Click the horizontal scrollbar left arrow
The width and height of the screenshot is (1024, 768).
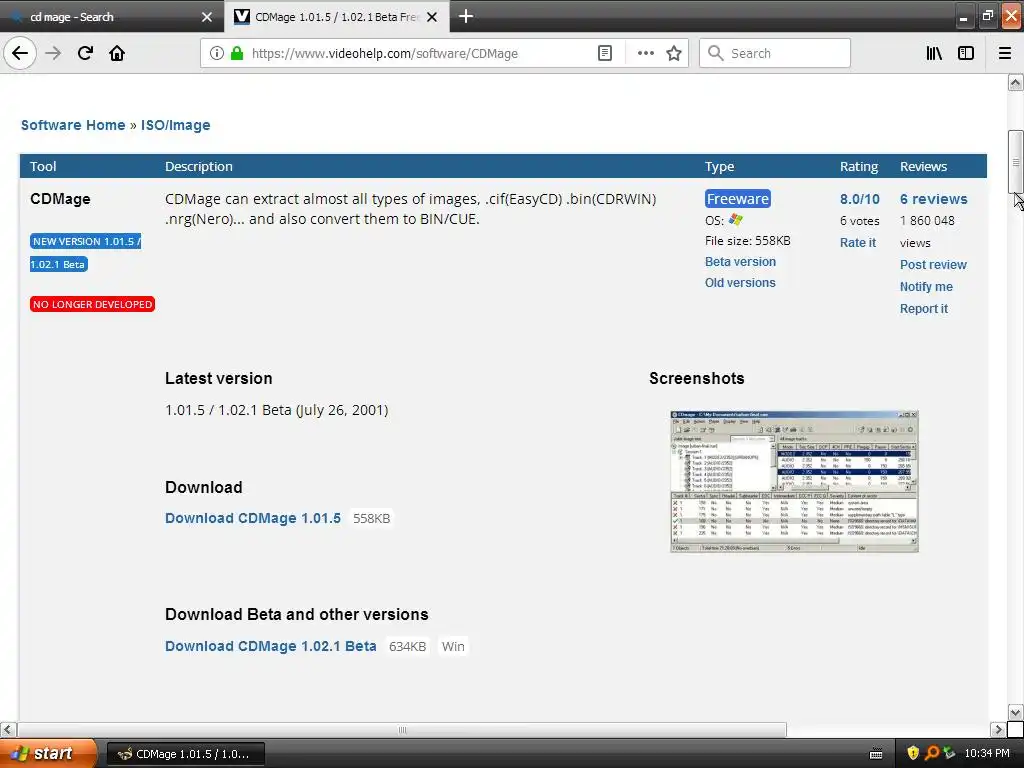[8, 729]
